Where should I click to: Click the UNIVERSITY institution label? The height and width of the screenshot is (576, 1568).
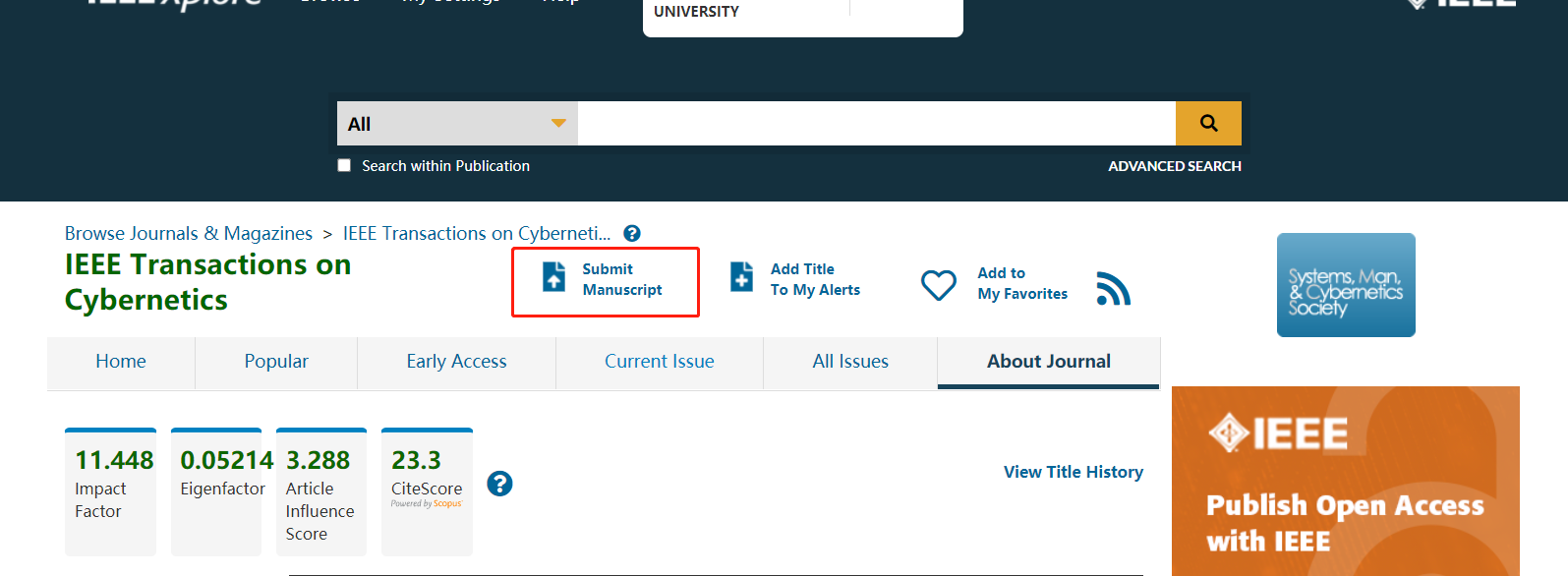tap(696, 12)
